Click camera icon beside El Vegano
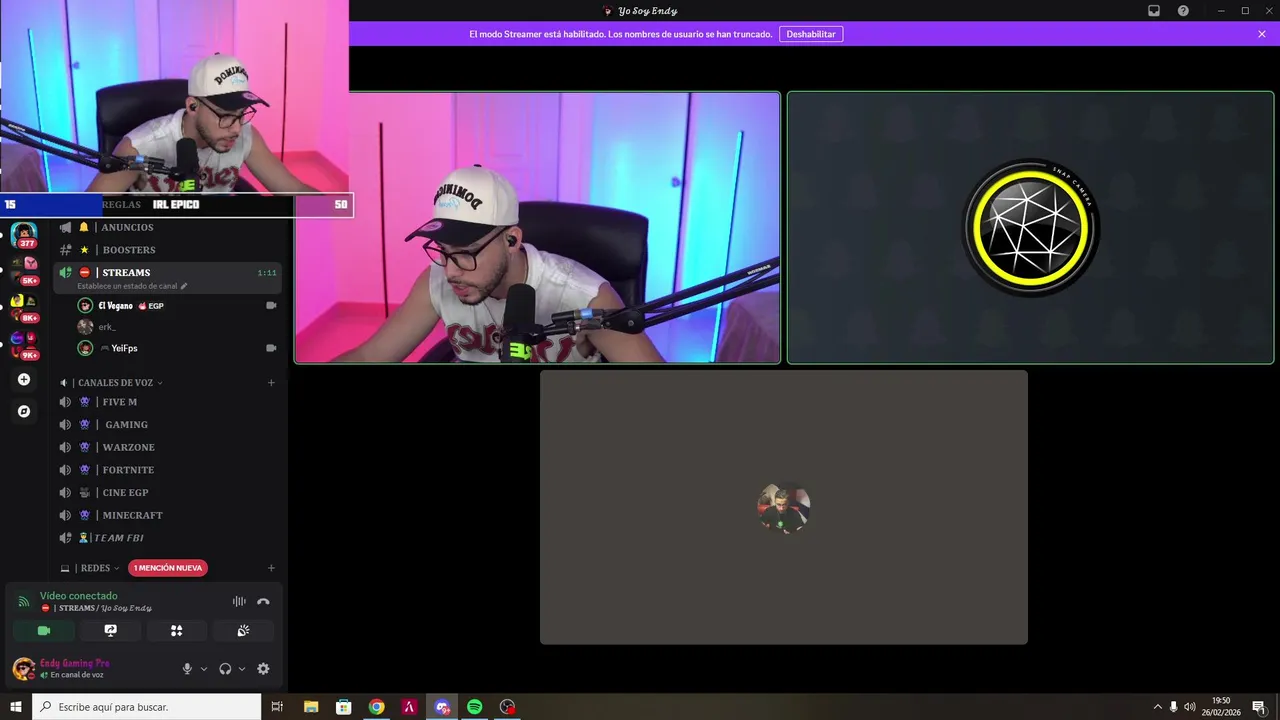1280x720 pixels. [x=270, y=305]
